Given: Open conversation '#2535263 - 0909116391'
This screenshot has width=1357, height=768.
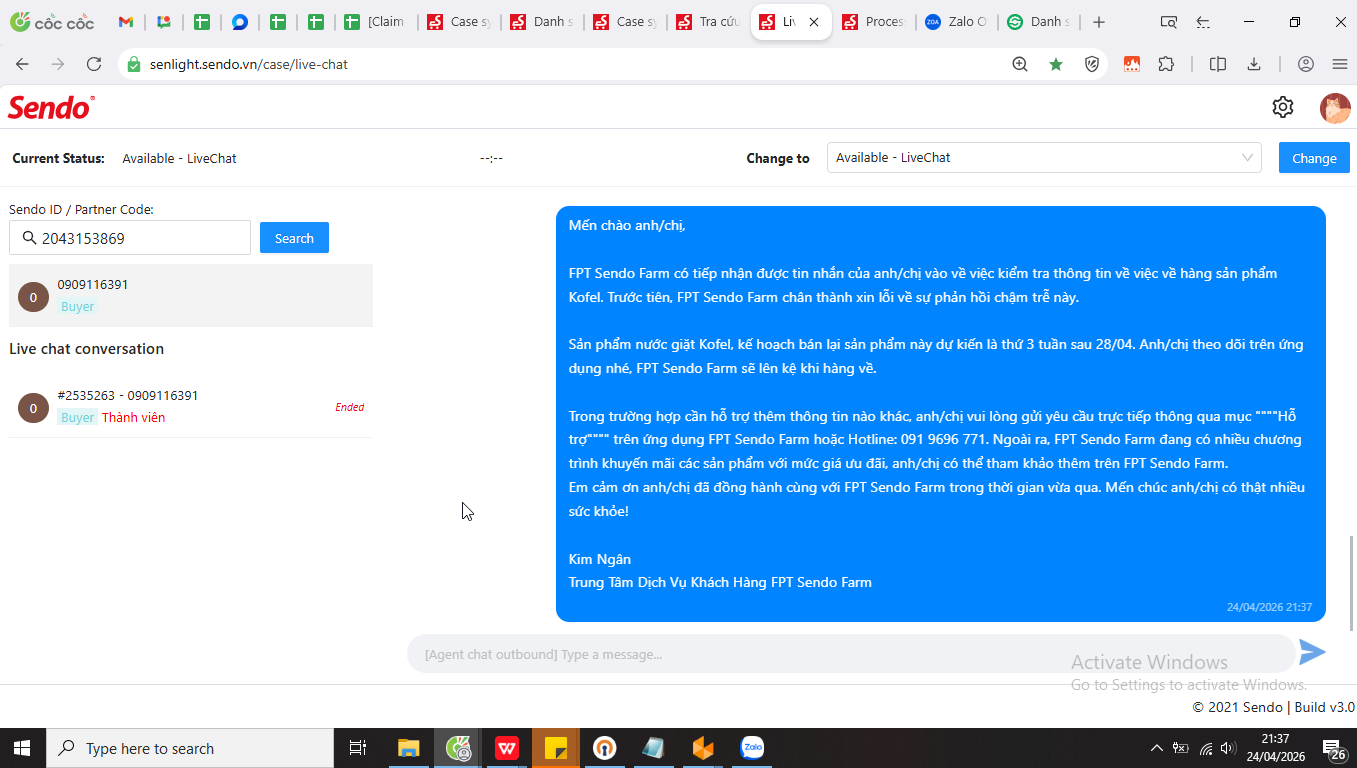Looking at the screenshot, I should [191, 407].
